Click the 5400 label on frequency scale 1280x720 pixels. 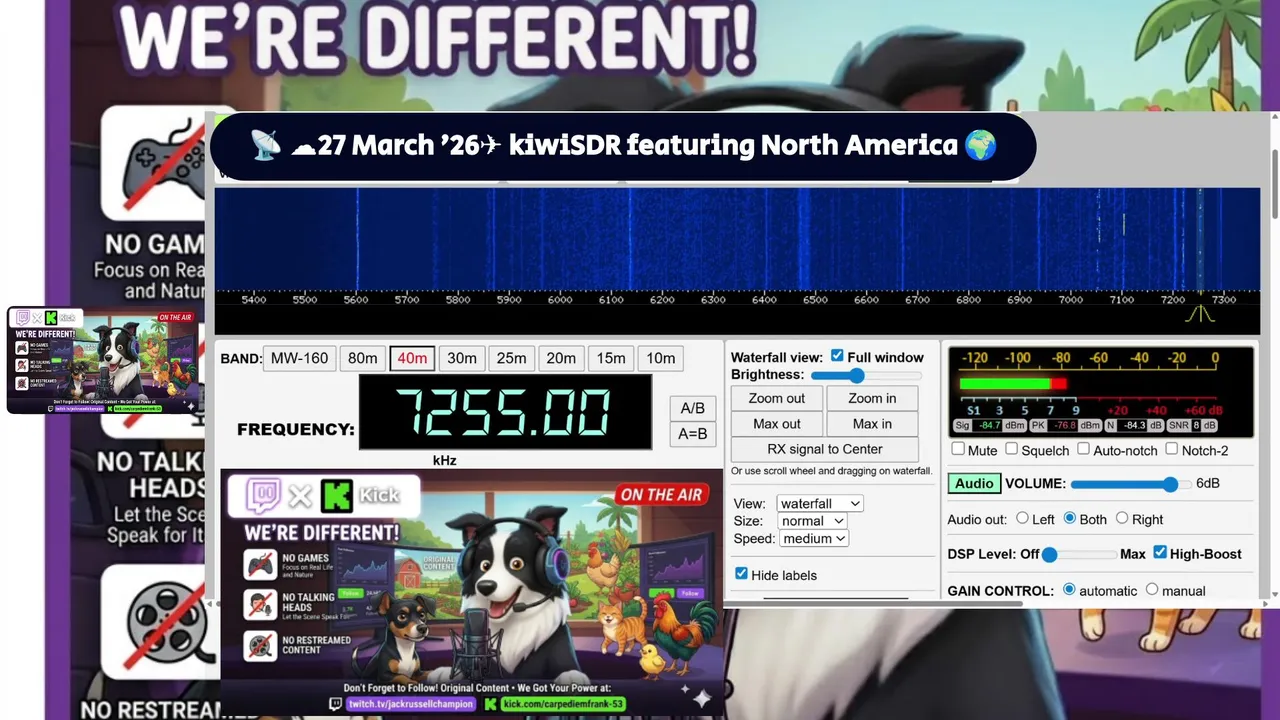click(x=254, y=300)
